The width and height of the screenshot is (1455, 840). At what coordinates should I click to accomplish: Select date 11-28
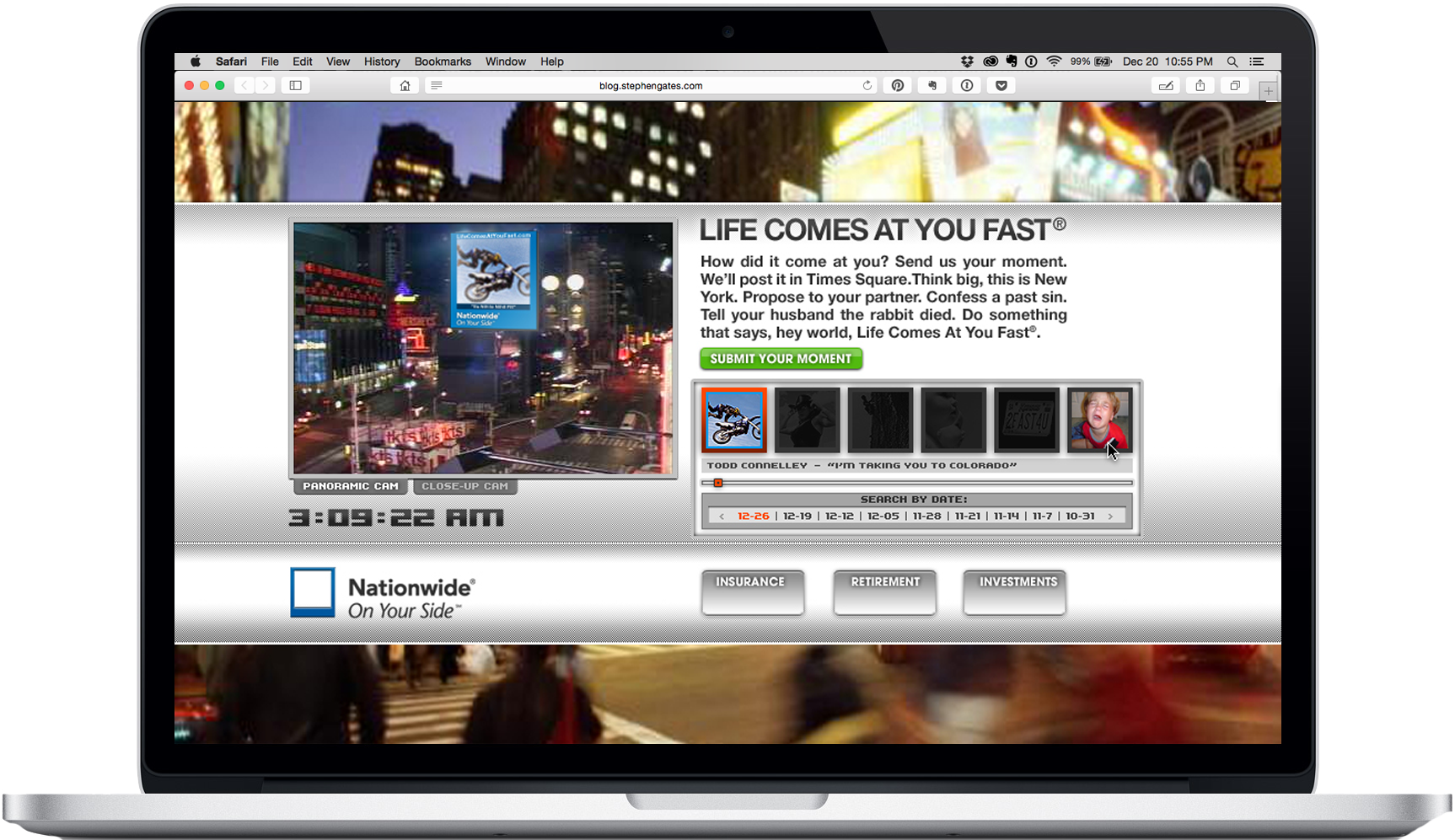click(x=927, y=516)
